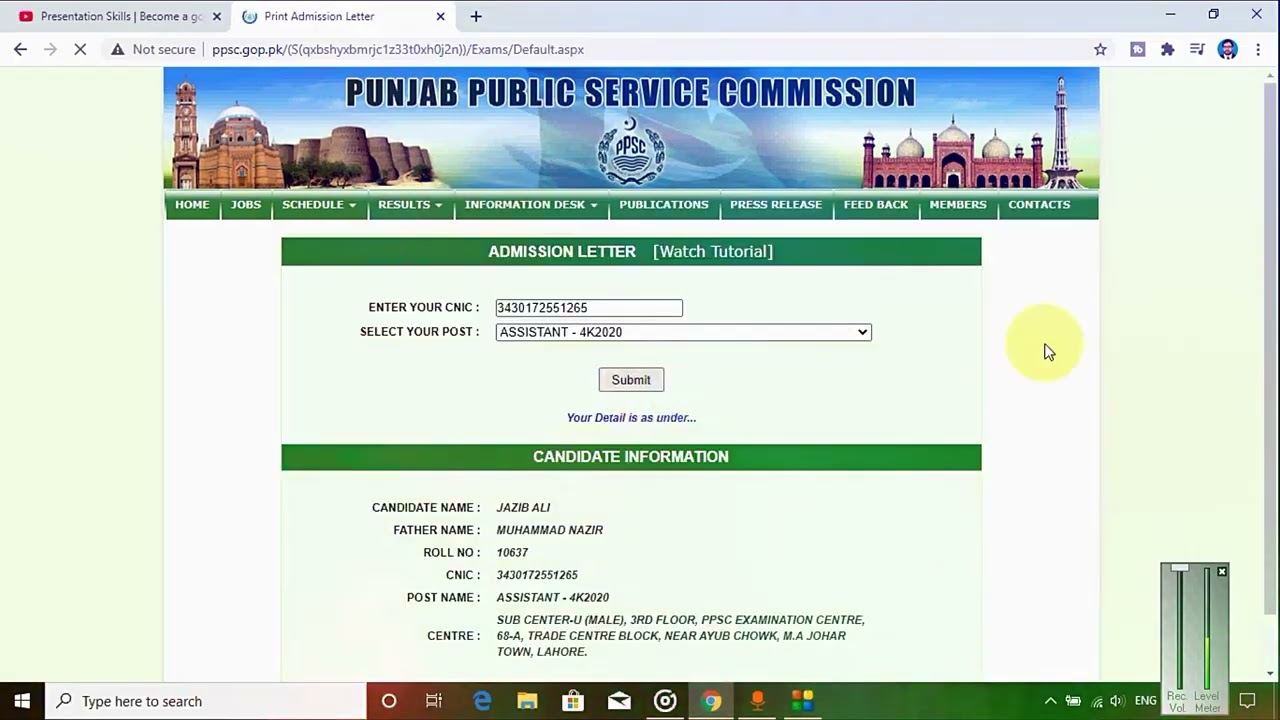Open the HOME menu item
Screen dimensions: 1280x720
tap(192, 204)
